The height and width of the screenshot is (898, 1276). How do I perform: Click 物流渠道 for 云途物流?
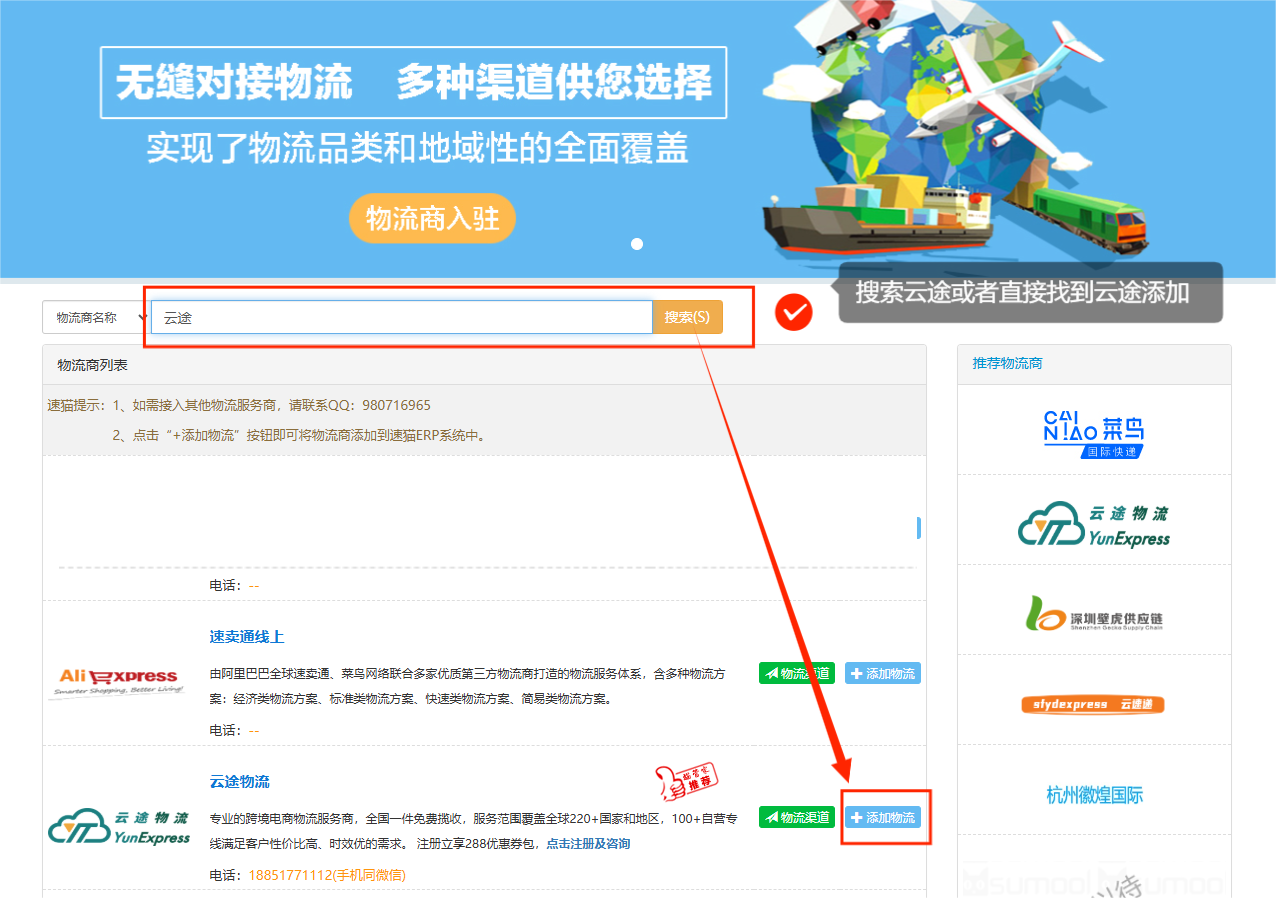(x=796, y=817)
